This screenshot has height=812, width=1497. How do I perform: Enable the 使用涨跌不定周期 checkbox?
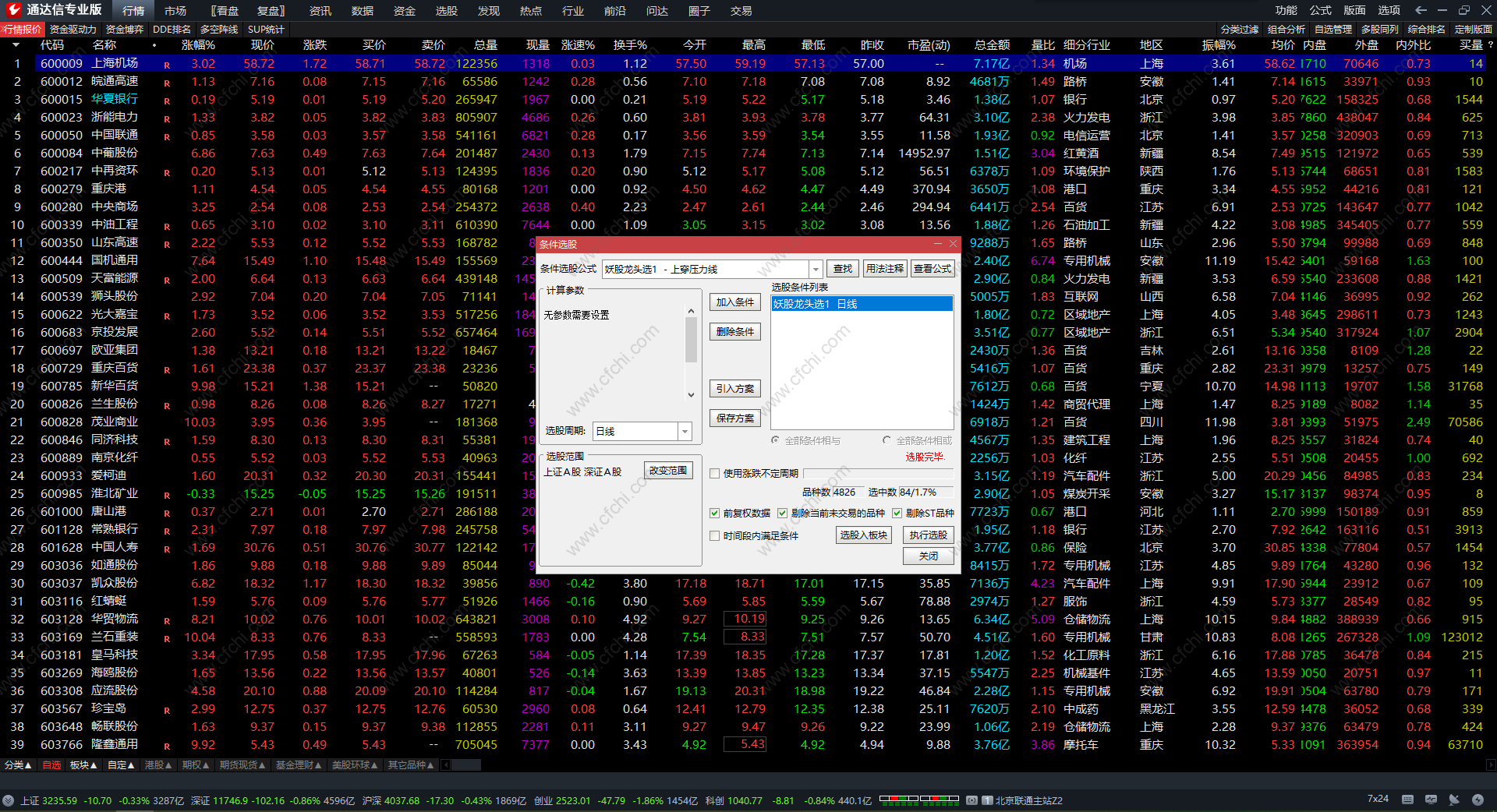(714, 473)
